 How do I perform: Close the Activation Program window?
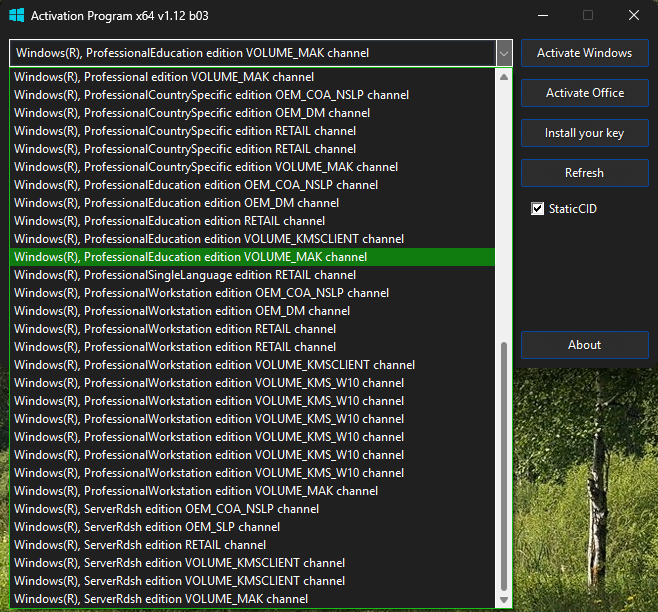[634, 16]
